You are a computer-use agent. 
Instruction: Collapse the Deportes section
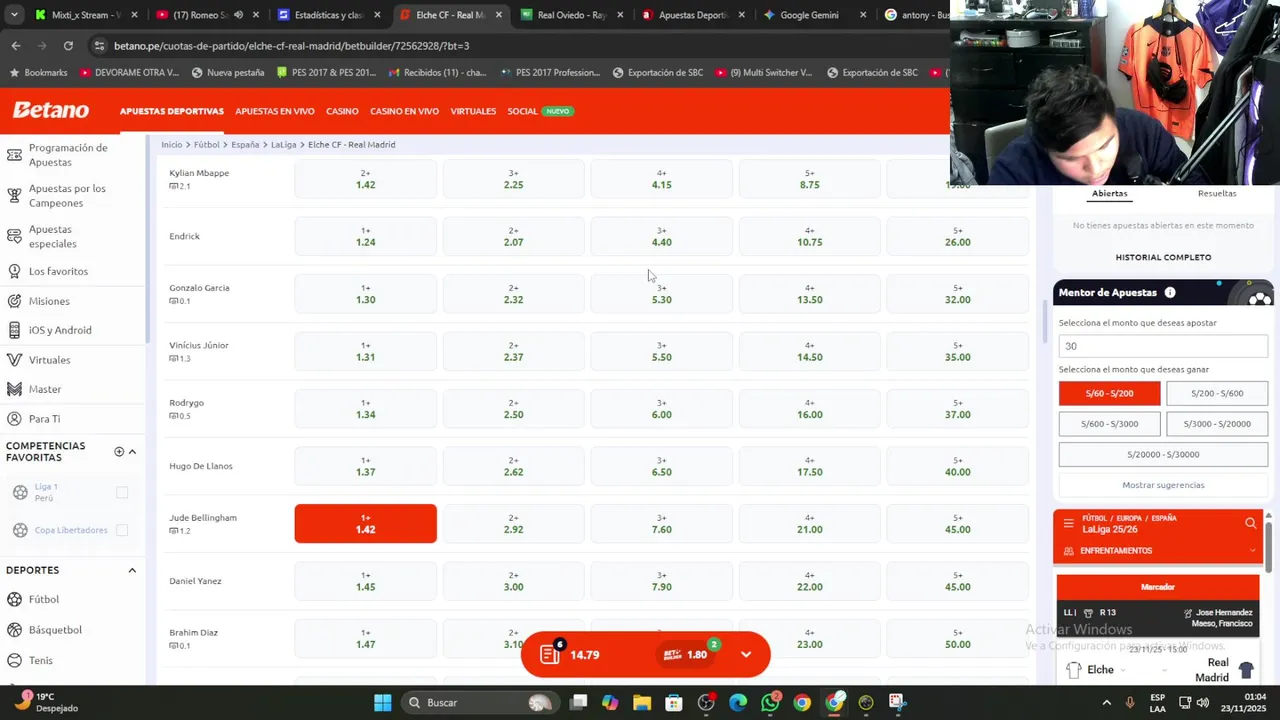pyautogui.click(x=132, y=570)
